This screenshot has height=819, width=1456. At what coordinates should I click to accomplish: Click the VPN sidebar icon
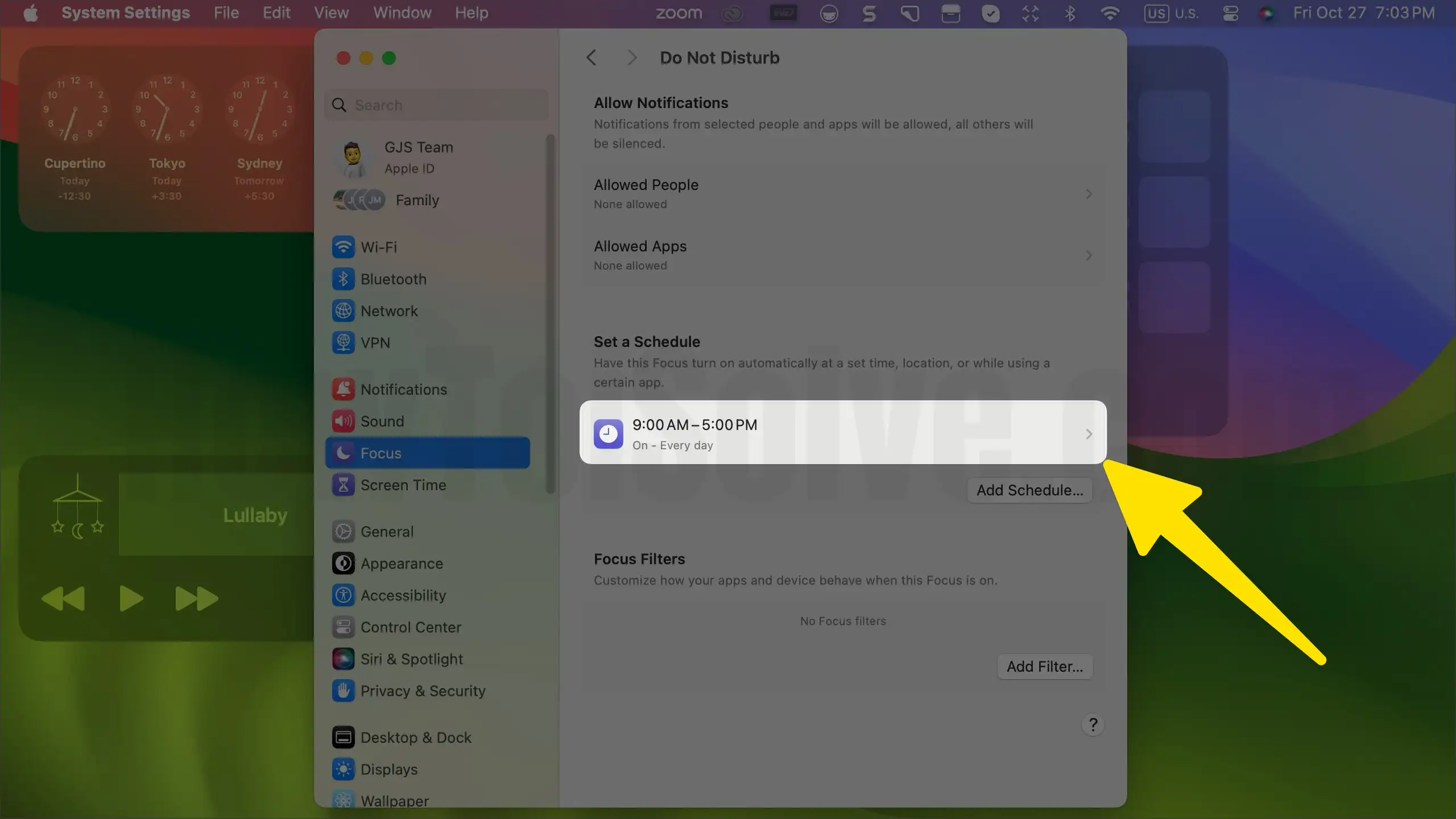343,343
